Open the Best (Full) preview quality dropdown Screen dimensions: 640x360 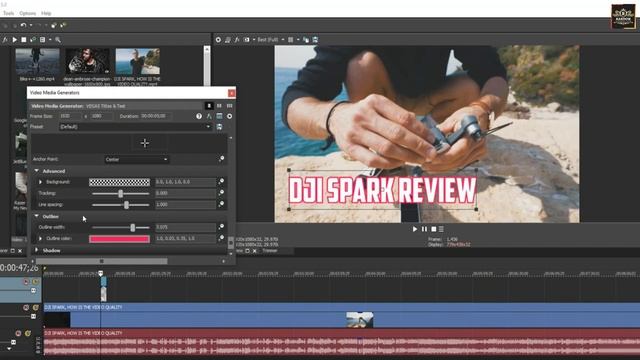tap(271, 40)
